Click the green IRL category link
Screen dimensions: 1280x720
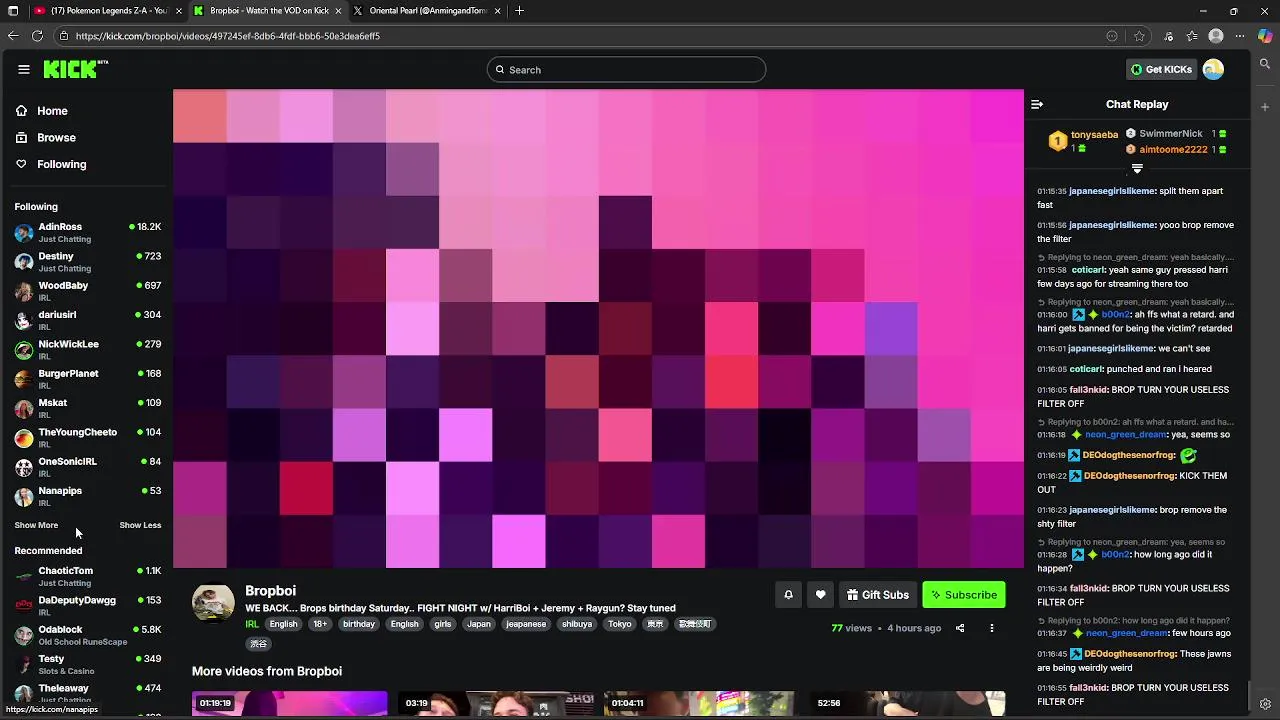coord(252,624)
